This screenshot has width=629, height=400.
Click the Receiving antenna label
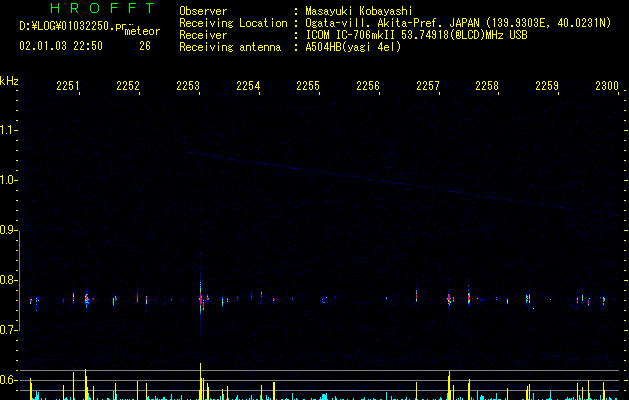pos(230,47)
